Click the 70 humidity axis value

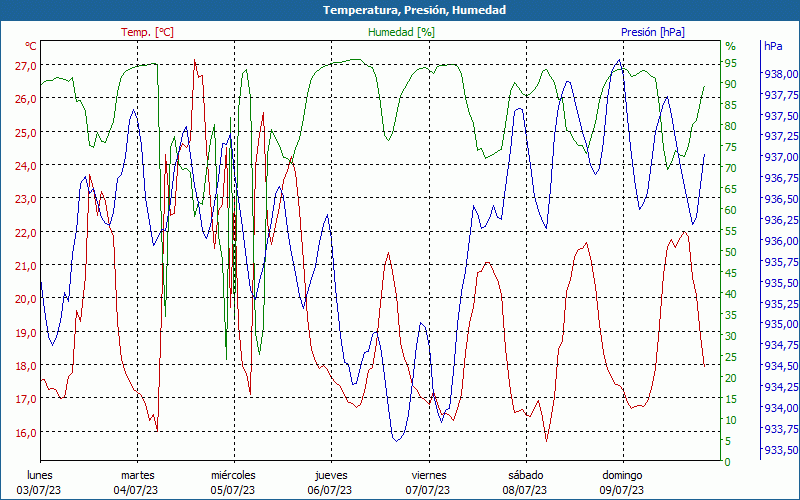[731, 168]
